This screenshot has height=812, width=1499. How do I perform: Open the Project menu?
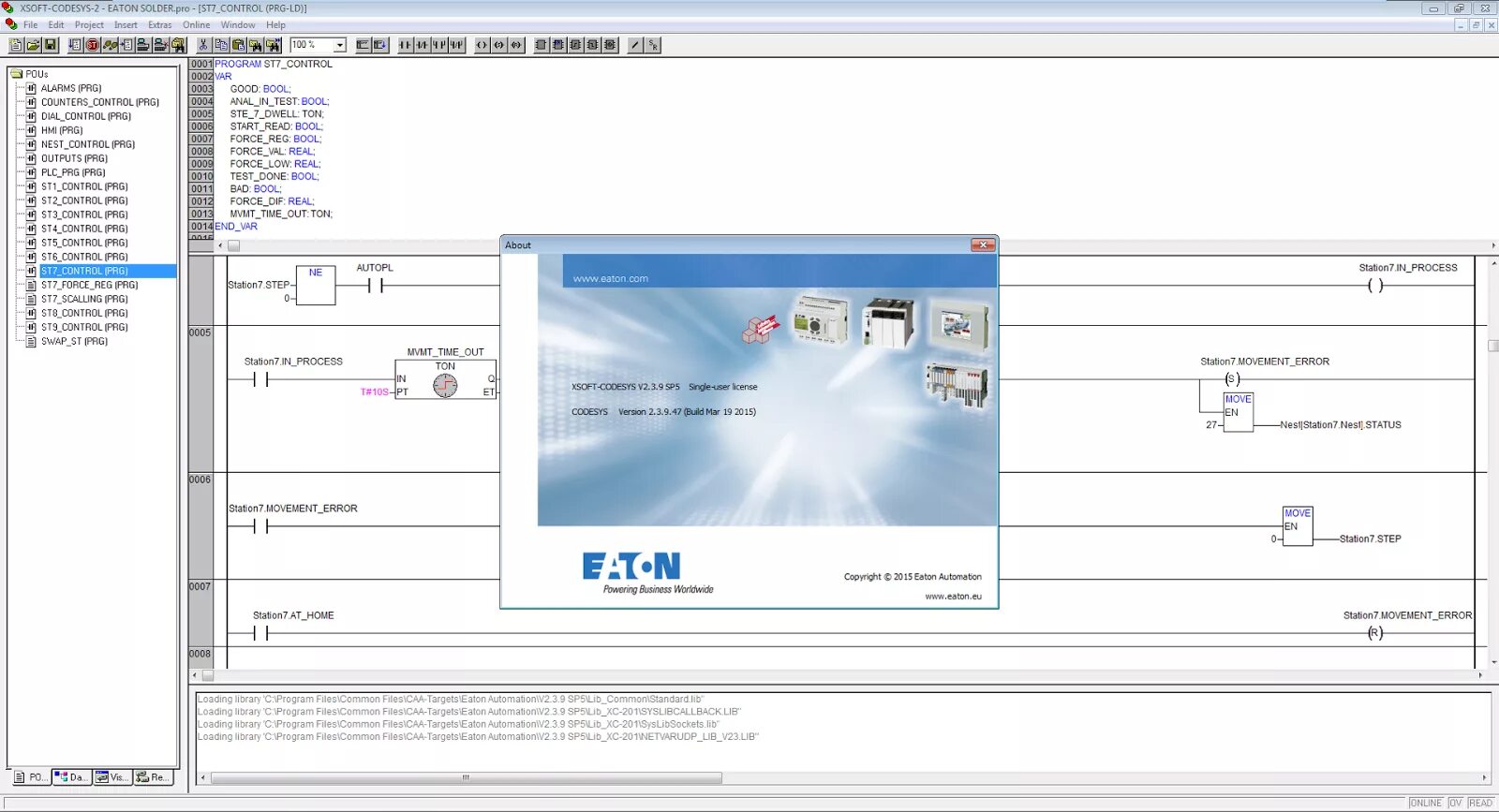click(89, 25)
